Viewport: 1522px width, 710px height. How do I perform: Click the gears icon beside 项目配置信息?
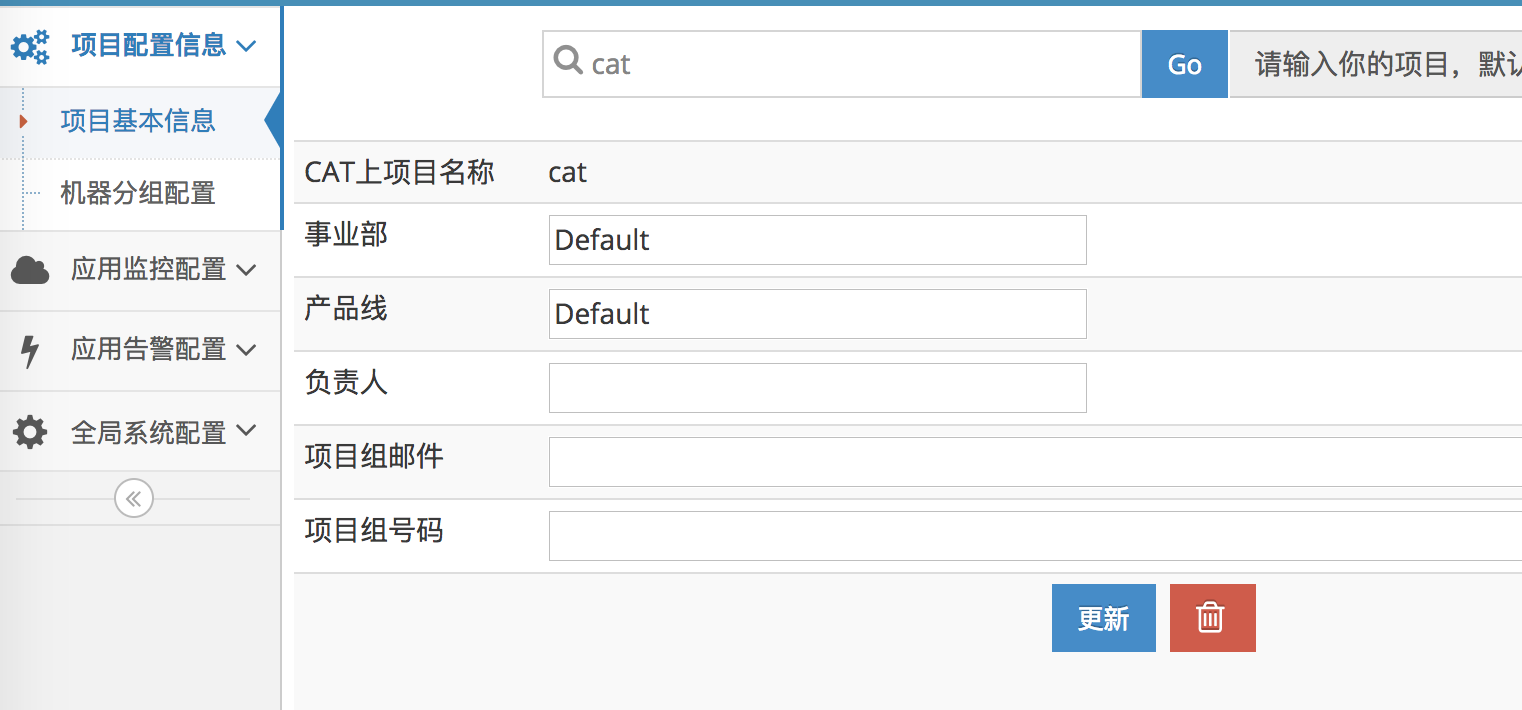click(30, 46)
